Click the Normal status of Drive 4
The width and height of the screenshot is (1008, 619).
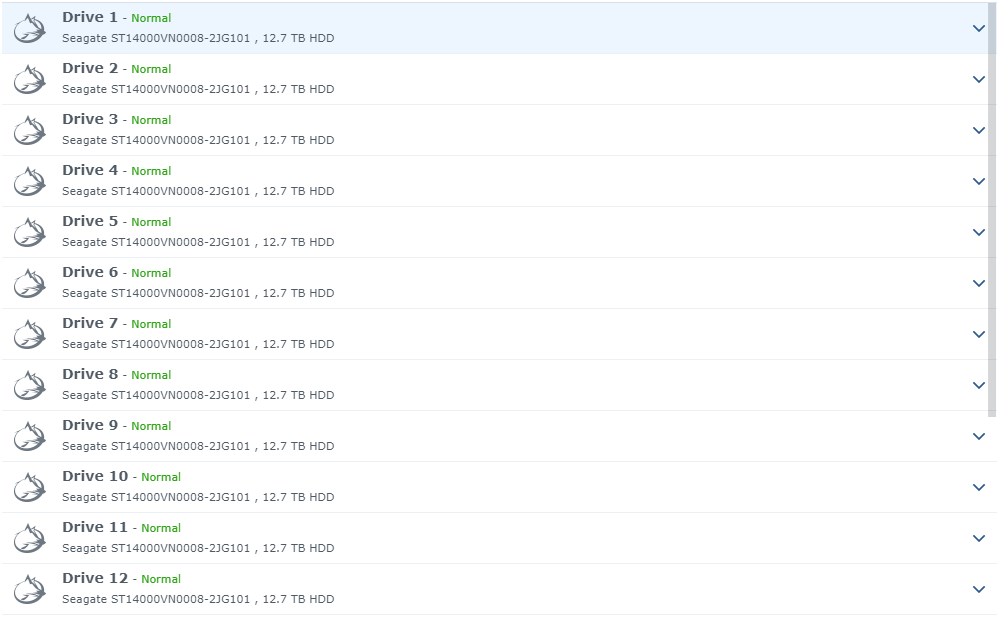(151, 171)
